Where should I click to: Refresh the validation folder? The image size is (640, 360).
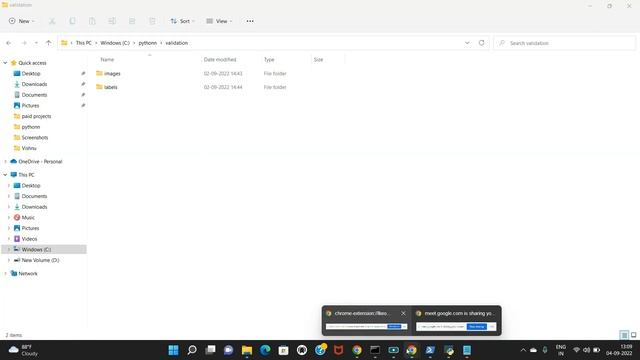click(482, 43)
